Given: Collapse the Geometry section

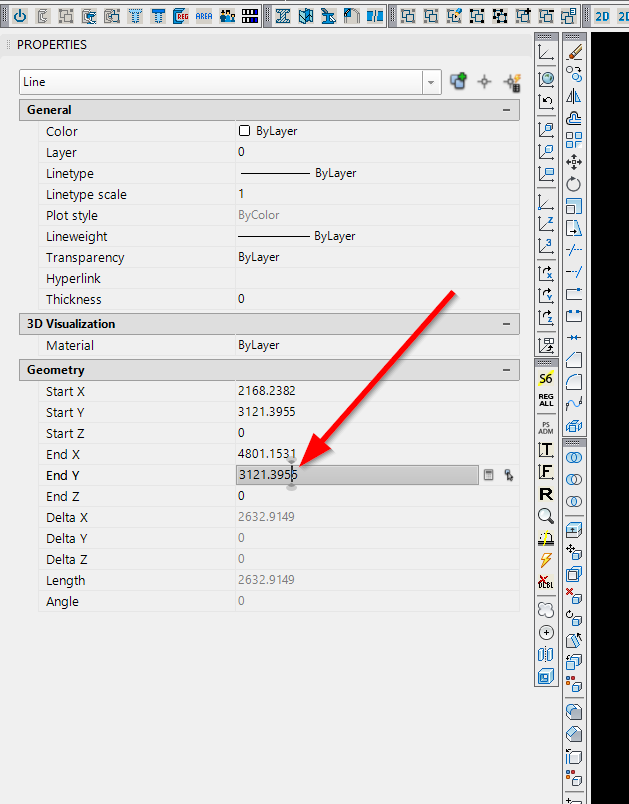Looking at the screenshot, I should tap(506, 370).
